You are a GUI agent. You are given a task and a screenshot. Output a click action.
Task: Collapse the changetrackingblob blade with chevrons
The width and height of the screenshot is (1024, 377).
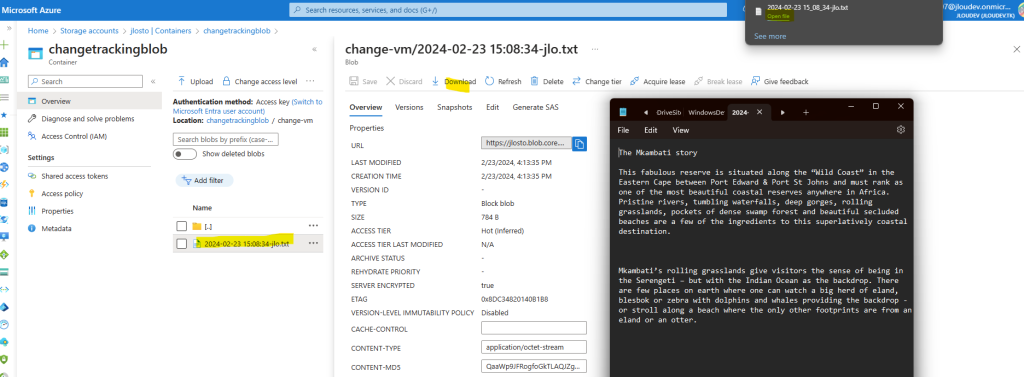(315, 49)
